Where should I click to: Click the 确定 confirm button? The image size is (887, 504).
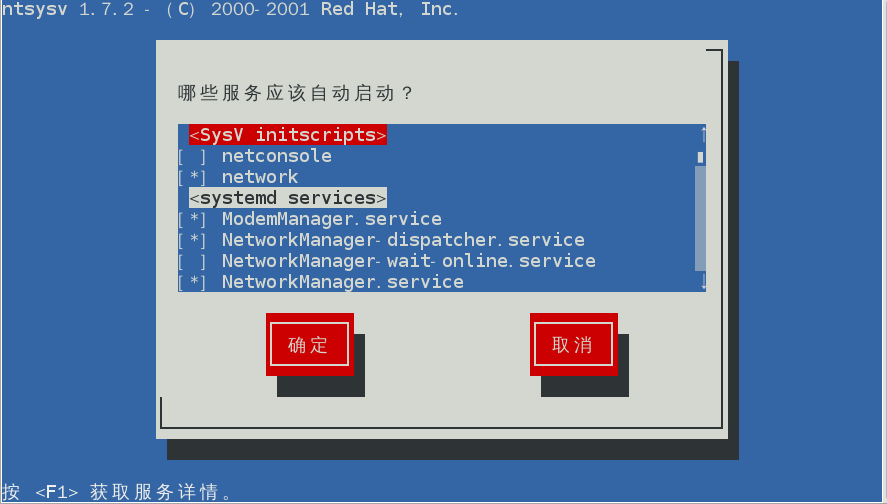[309, 344]
